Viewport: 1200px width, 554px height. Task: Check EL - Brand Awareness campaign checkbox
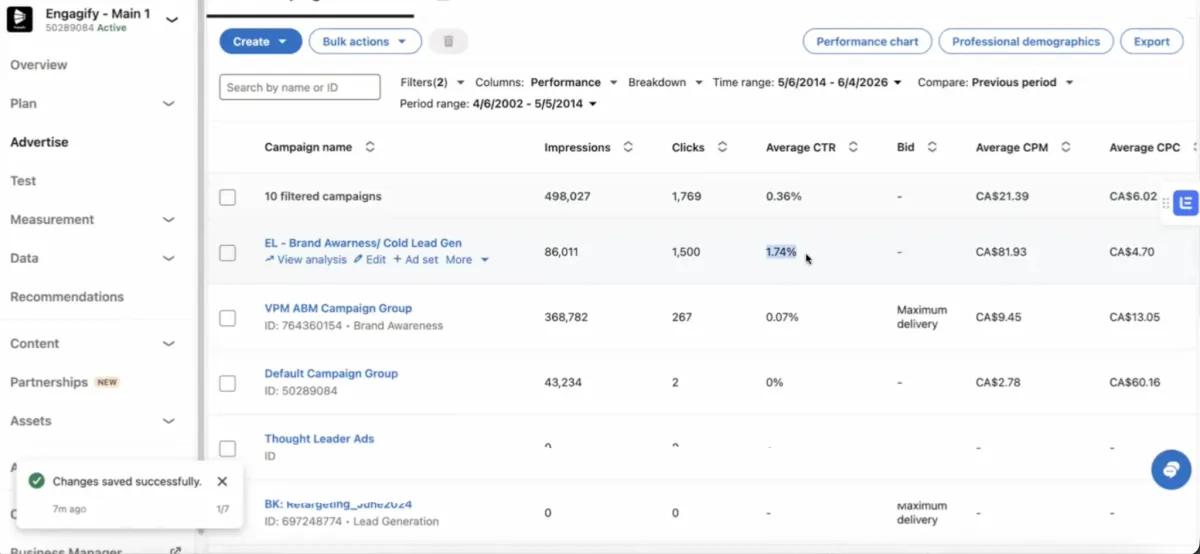(228, 253)
